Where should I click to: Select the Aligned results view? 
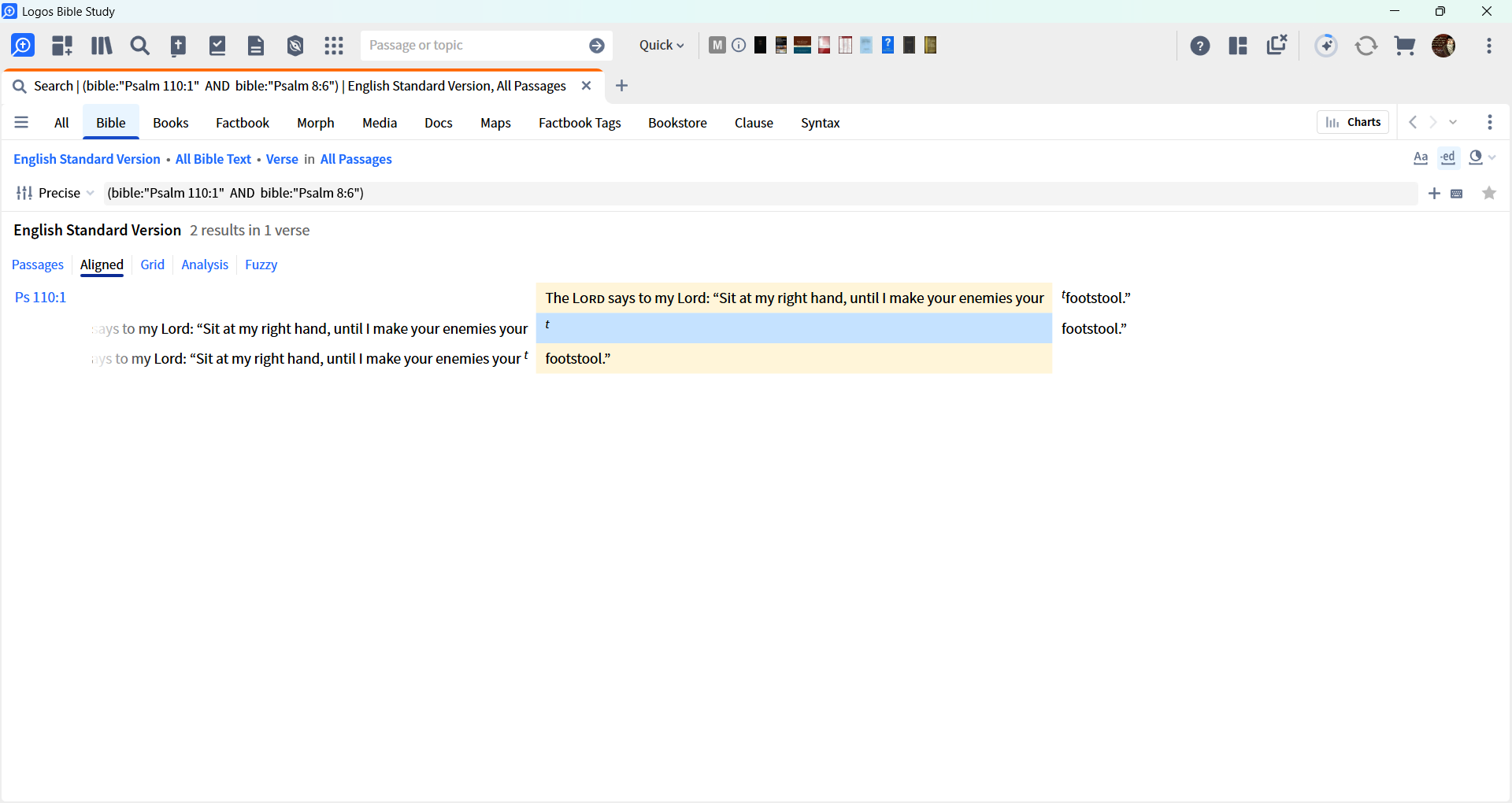(102, 265)
